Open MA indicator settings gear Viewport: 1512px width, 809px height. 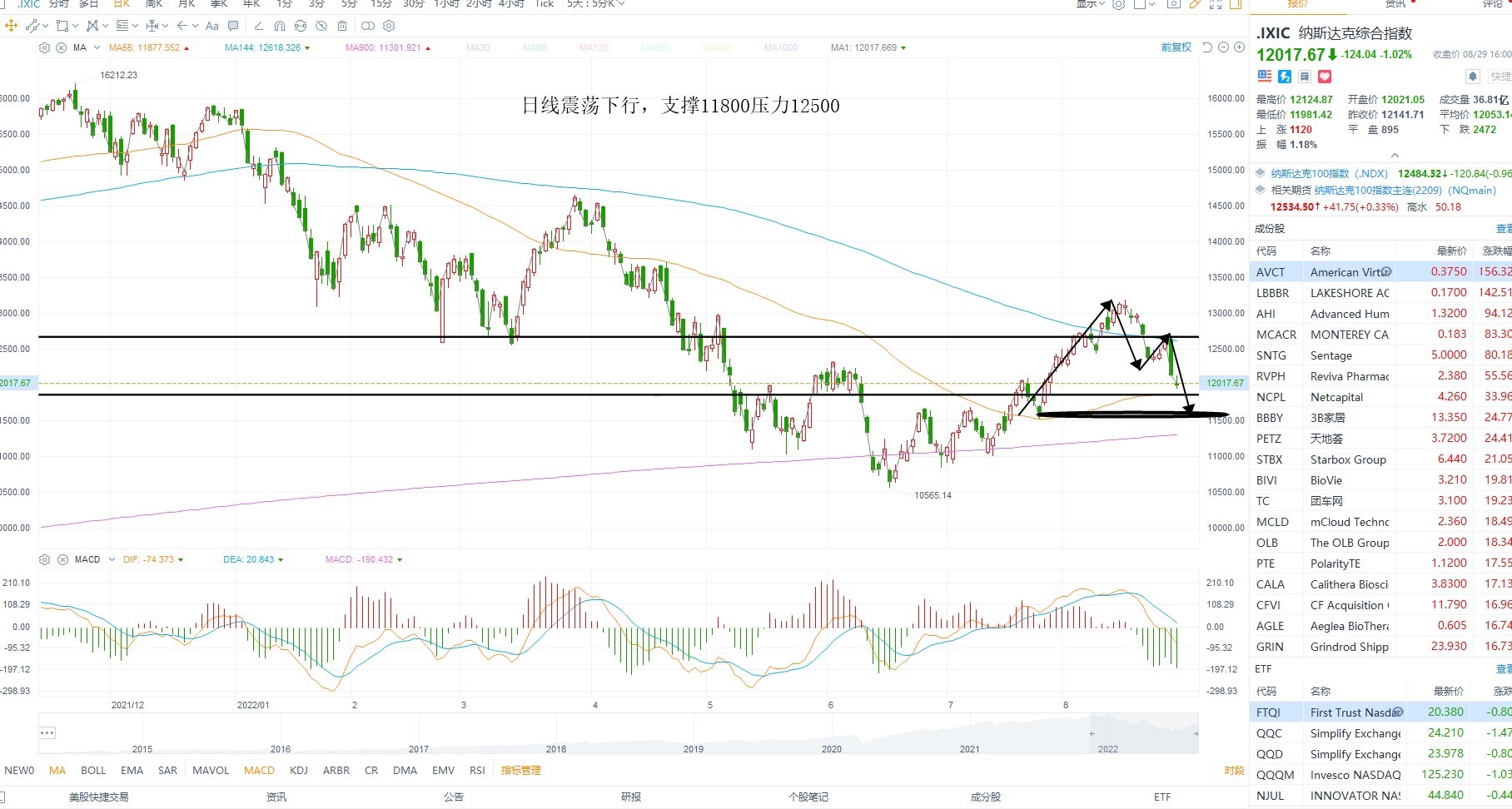click(45, 47)
